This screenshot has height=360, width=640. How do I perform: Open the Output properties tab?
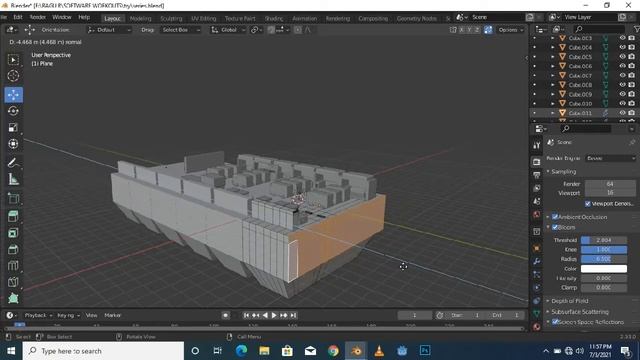point(537,175)
